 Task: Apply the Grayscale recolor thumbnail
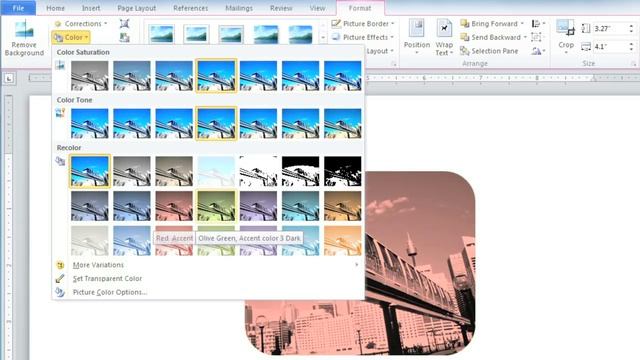(x=132, y=171)
